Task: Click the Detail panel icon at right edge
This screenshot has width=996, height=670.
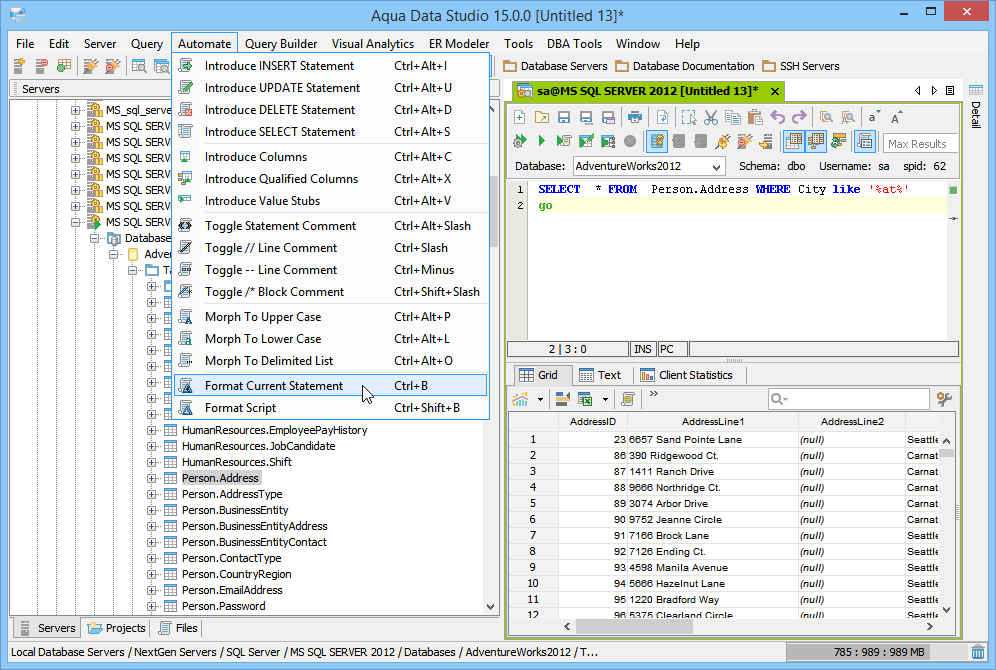Action: tap(976, 90)
